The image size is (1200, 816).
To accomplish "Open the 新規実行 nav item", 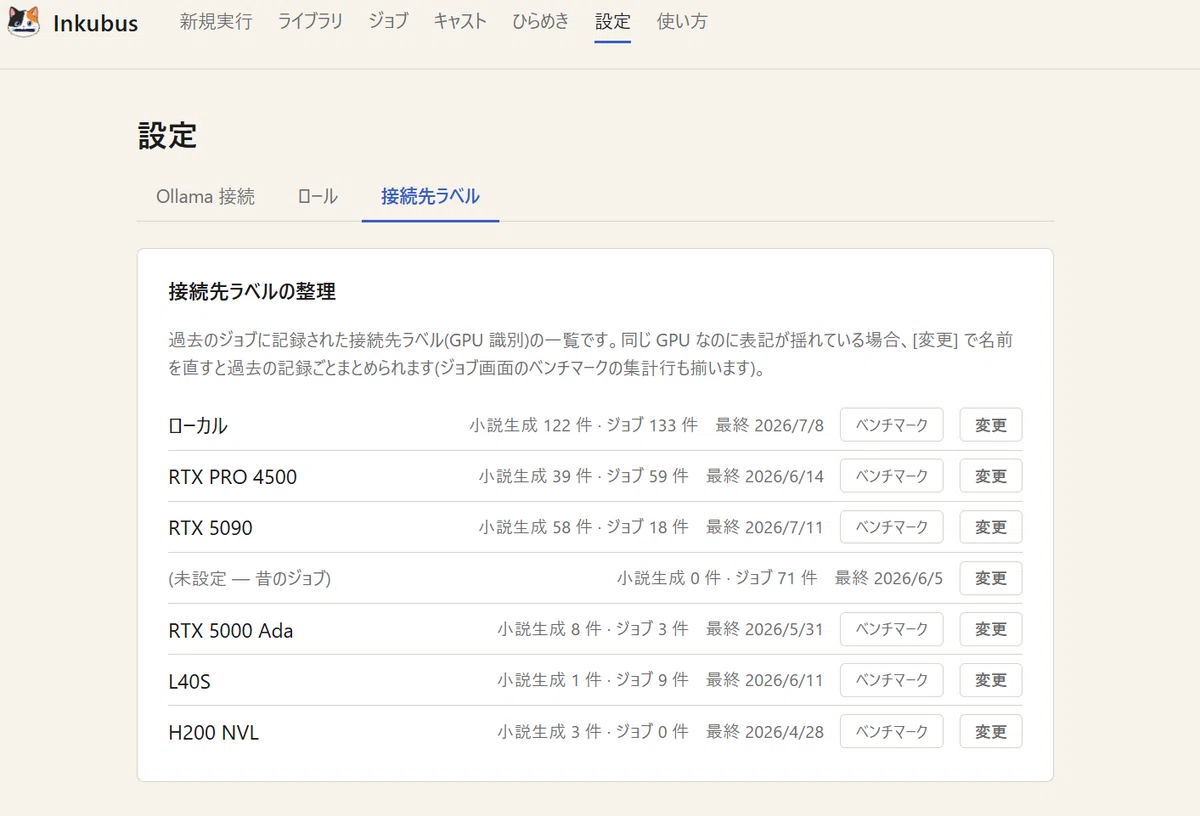I will 216,21.
